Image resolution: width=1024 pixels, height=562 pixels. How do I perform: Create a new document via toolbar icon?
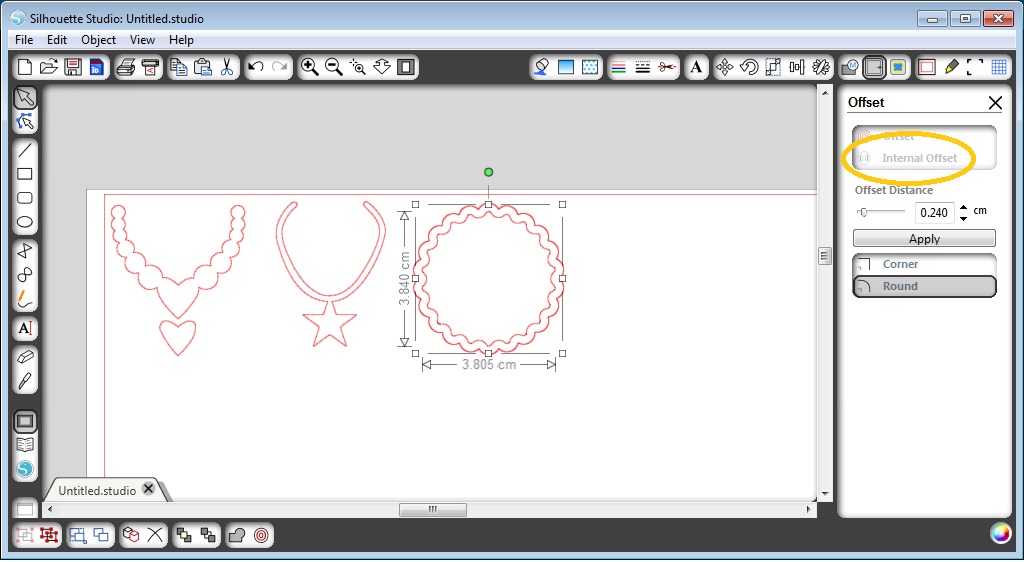(x=25, y=67)
